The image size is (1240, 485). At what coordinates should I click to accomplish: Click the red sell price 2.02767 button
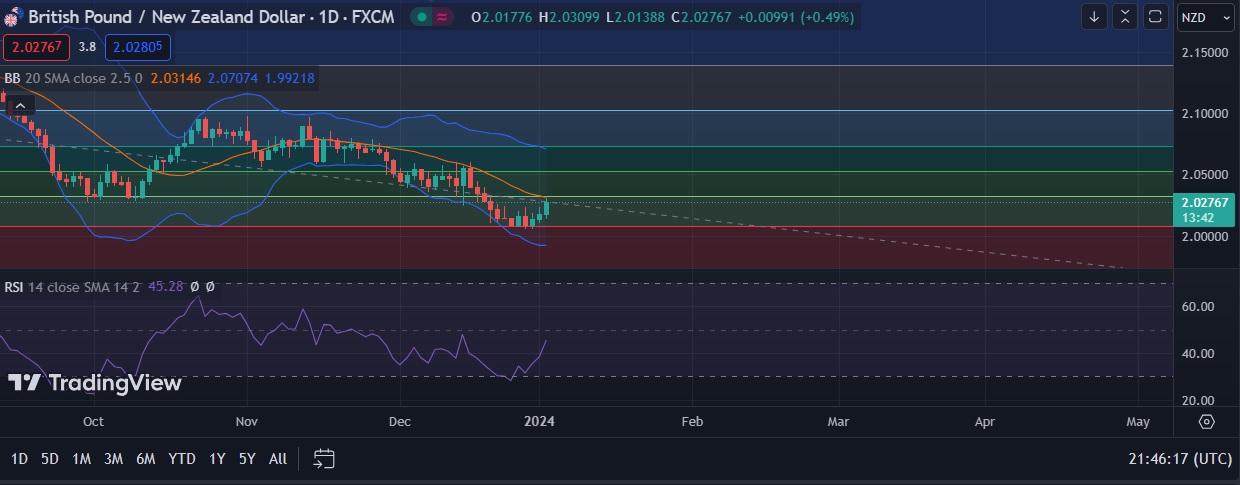tap(35, 46)
